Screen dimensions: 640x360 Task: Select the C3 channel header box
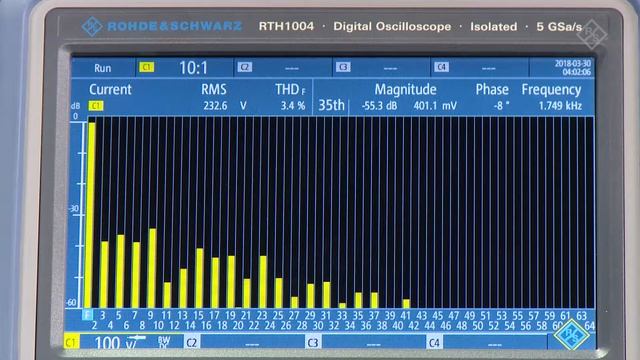pyautogui.click(x=381, y=68)
